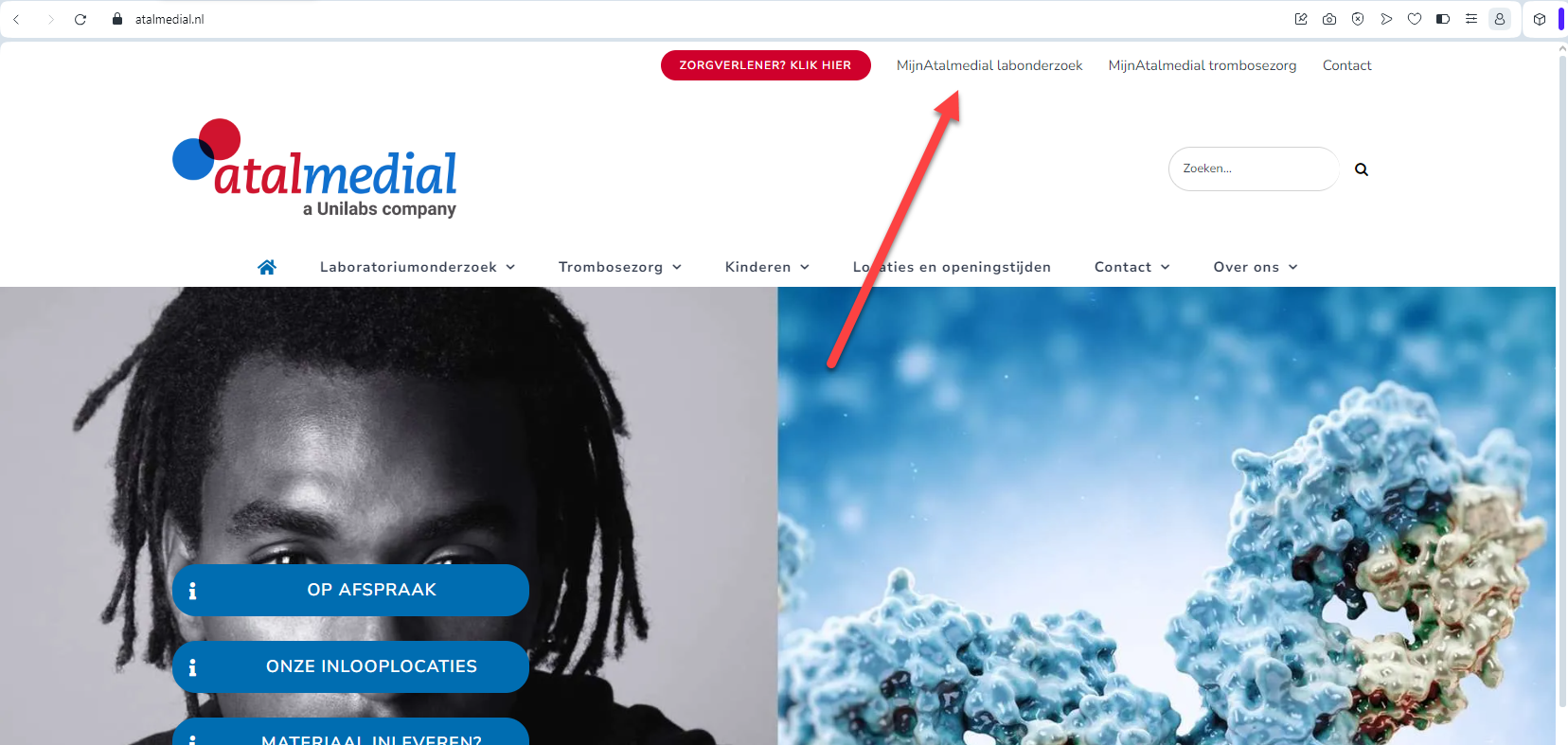The image size is (1568, 745).
Task: Open MijnAtalmedial trombosezorg link
Action: [1203, 65]
